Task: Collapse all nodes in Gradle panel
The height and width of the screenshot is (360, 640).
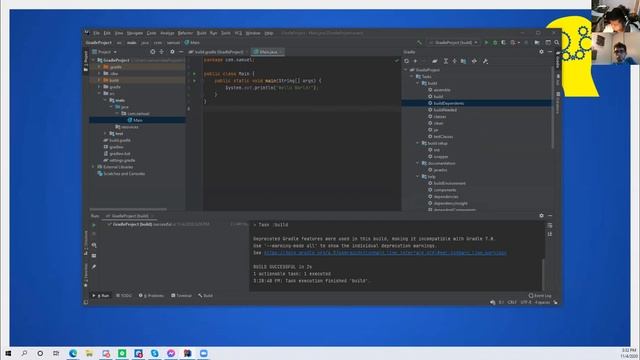Action: point(454,61)
